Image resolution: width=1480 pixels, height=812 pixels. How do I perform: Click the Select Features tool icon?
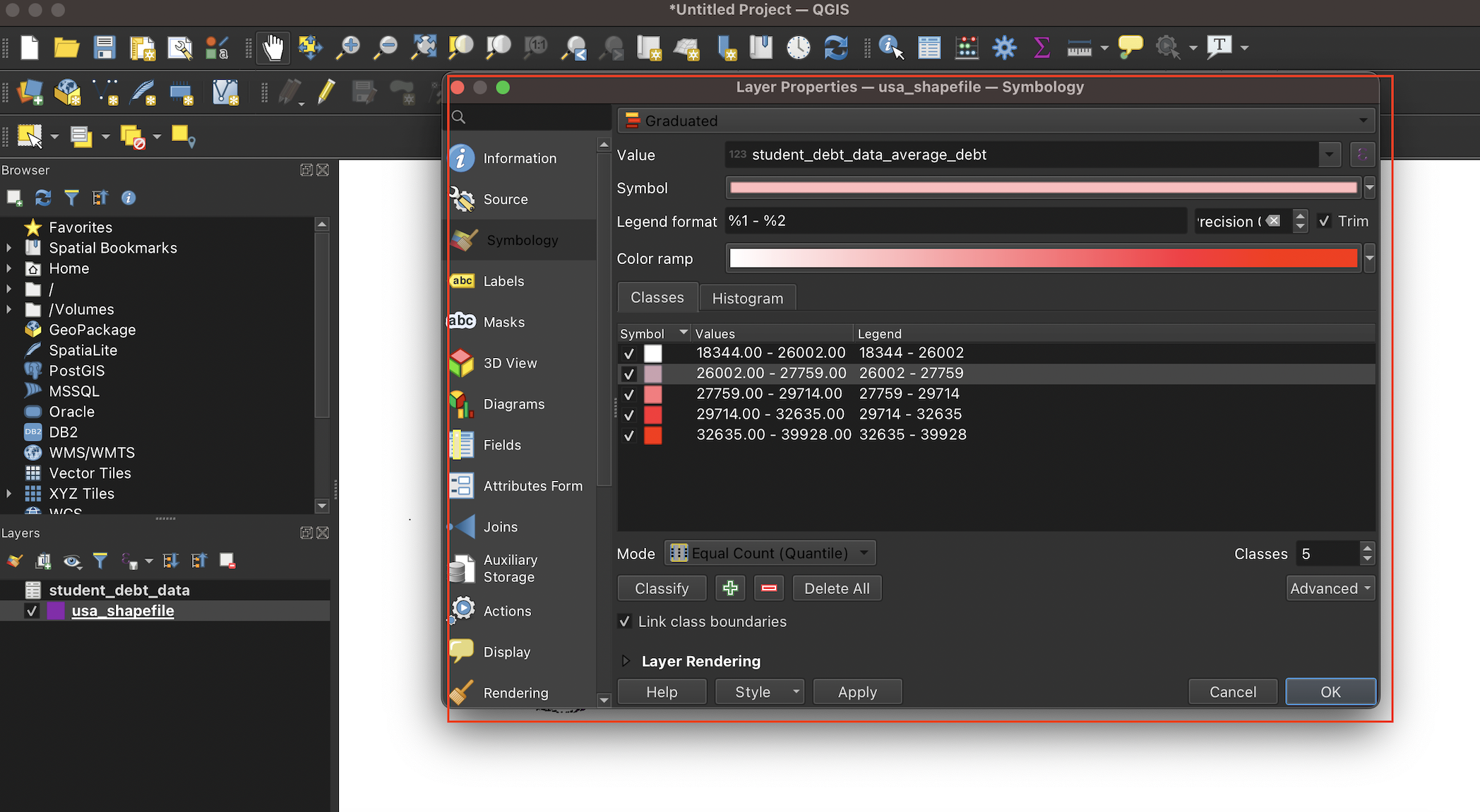click(x=30, y=136)
